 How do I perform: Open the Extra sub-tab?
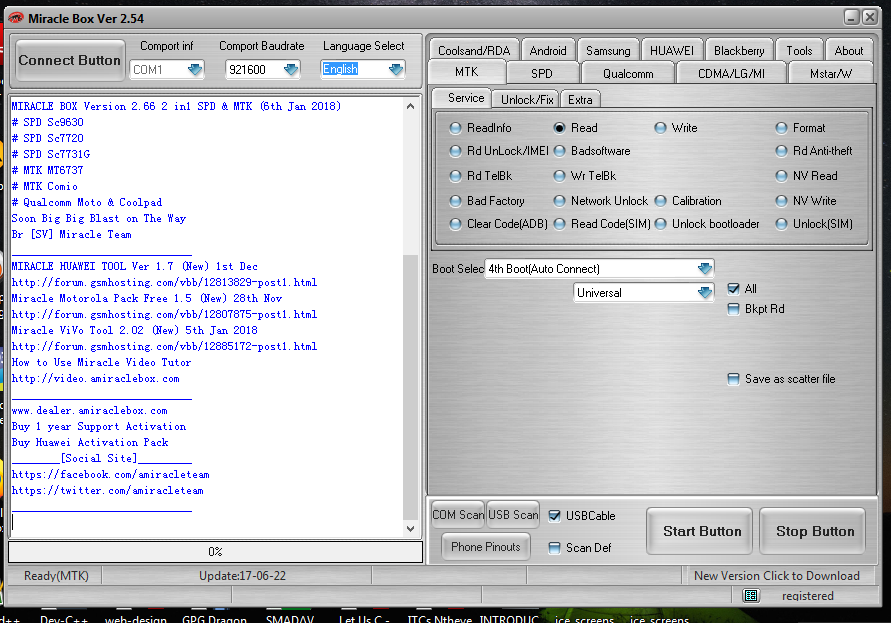[580, 99]
